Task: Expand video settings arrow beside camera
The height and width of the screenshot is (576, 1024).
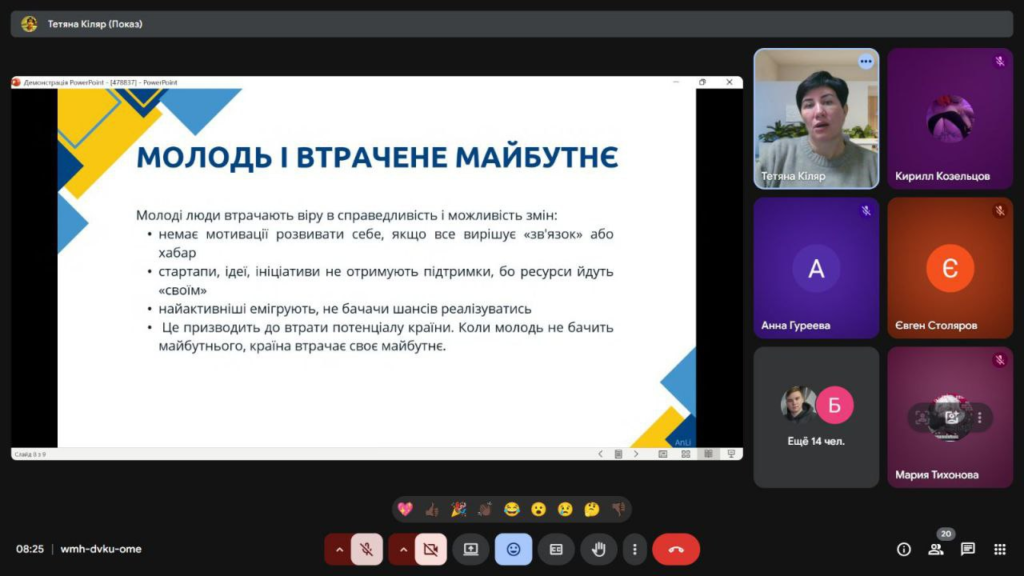Action: pyautogui.click(x=403, y=549)
